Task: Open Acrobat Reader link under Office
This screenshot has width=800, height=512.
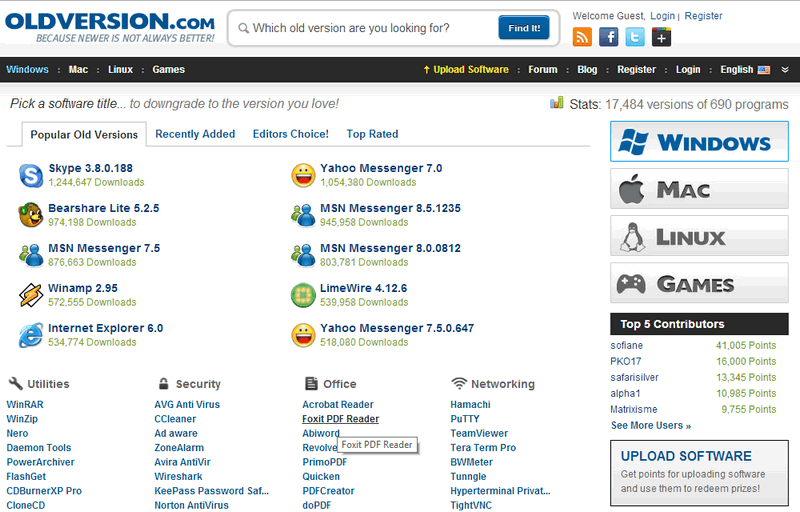Action: coord(338,404)
